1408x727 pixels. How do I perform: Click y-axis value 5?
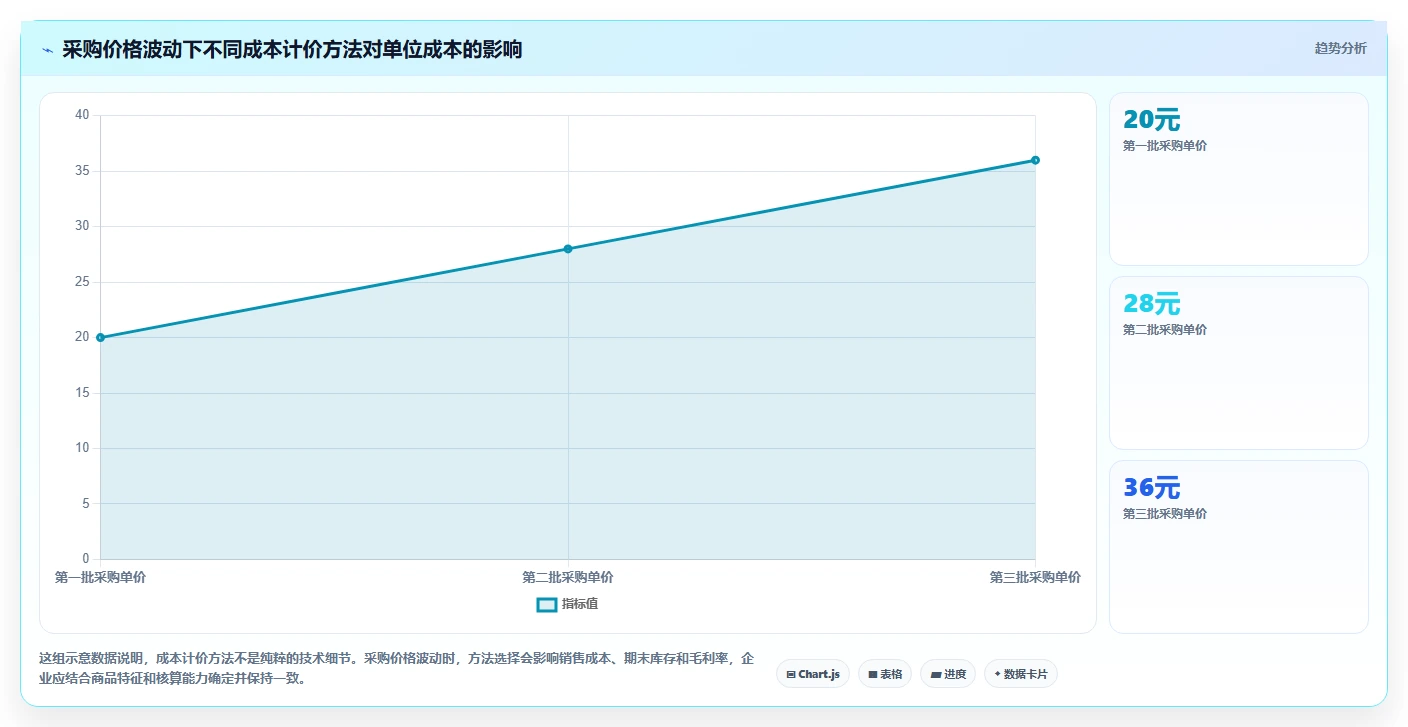click(x=85, y=504)
